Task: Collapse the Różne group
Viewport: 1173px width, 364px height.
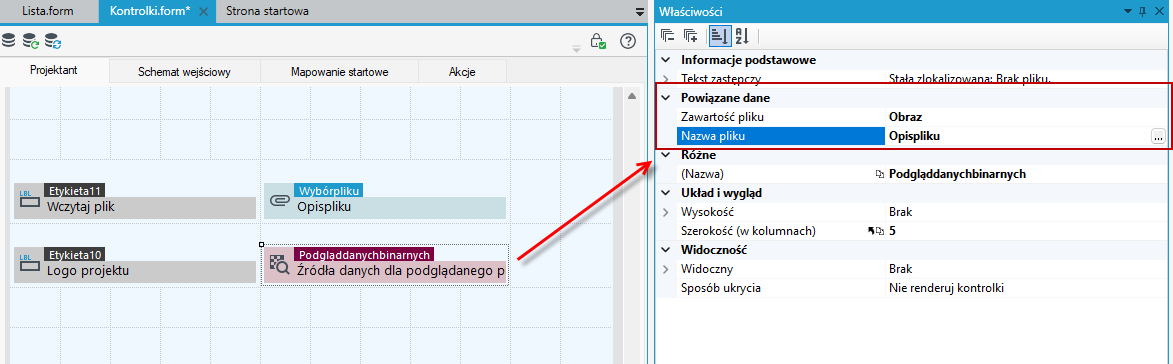Action: (x=666, y=155)
